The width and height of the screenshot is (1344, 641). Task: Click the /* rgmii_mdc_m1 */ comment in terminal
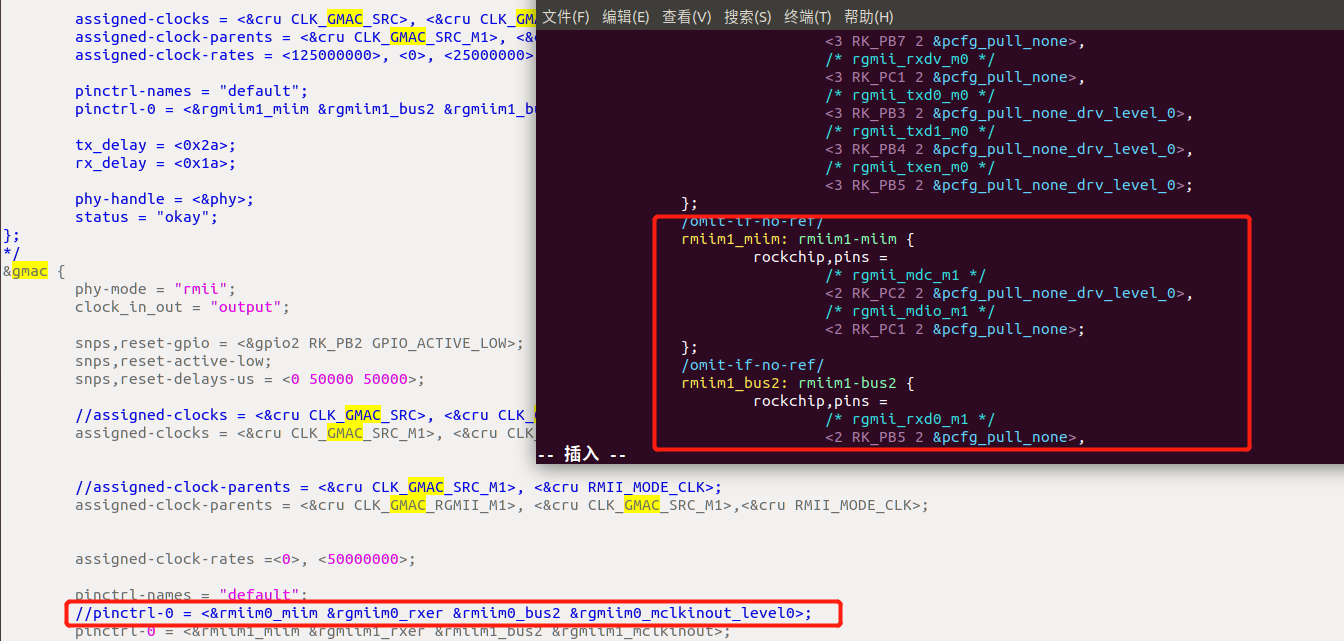pyautogui.click(x=906, y=275)
